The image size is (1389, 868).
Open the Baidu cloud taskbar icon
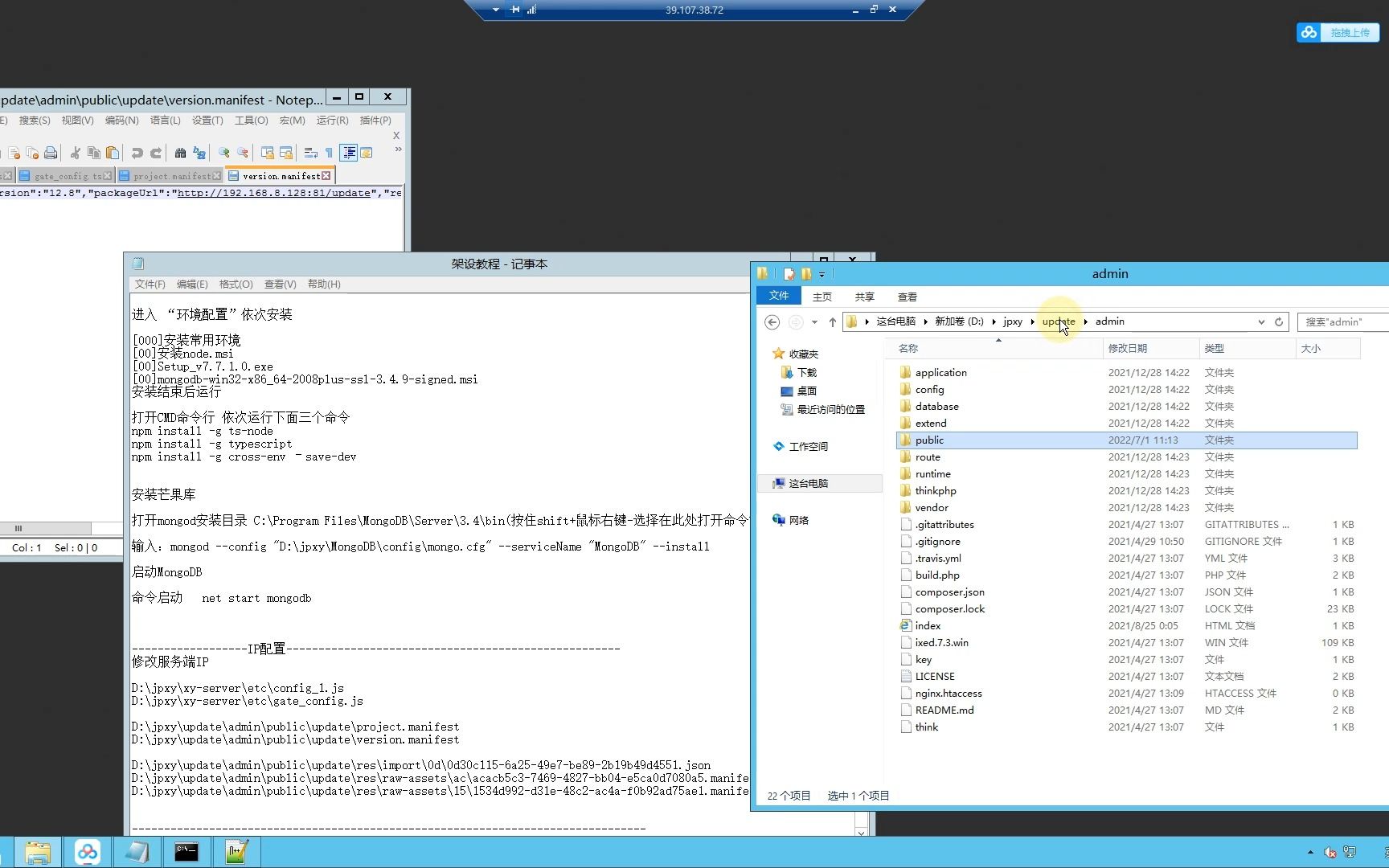[x=87, y=852]
